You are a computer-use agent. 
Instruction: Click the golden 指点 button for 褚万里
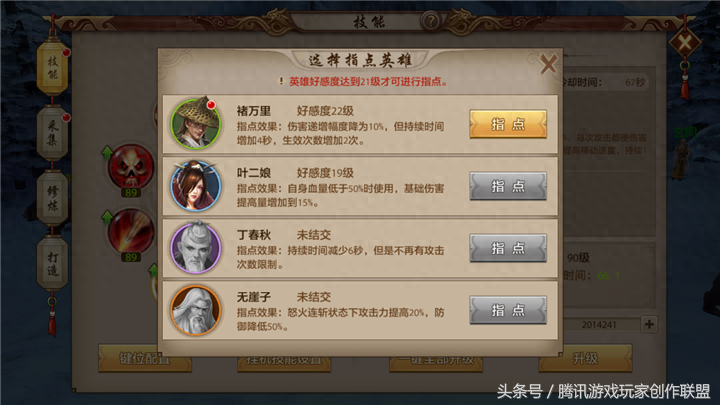[508, 124]
